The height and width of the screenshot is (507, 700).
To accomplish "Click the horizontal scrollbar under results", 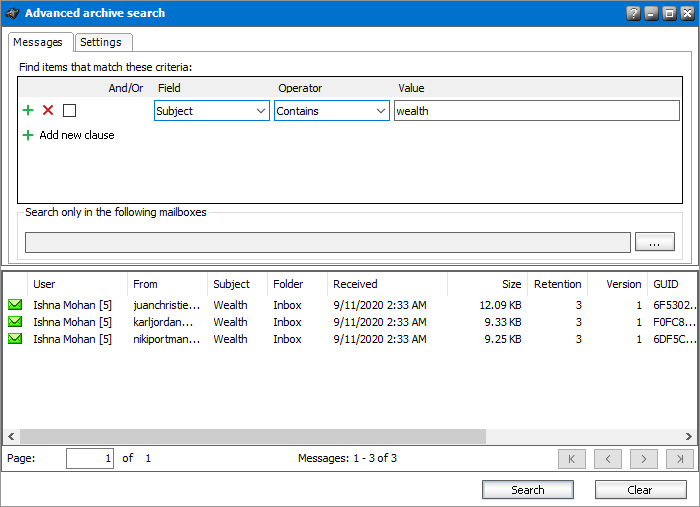I will click(x=250, y=437).
